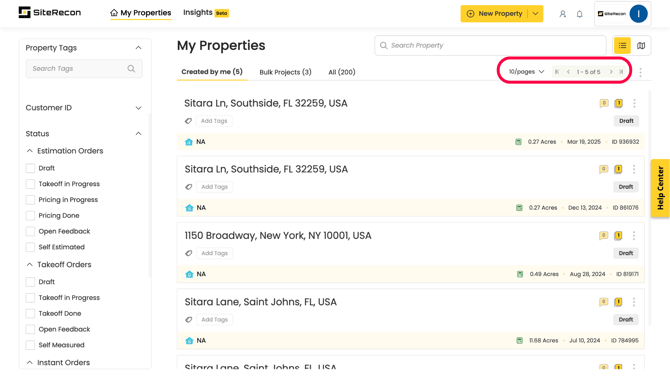The image size is (670, 377).
Task: Click the Search Tags field
Action: coord(84,68)
